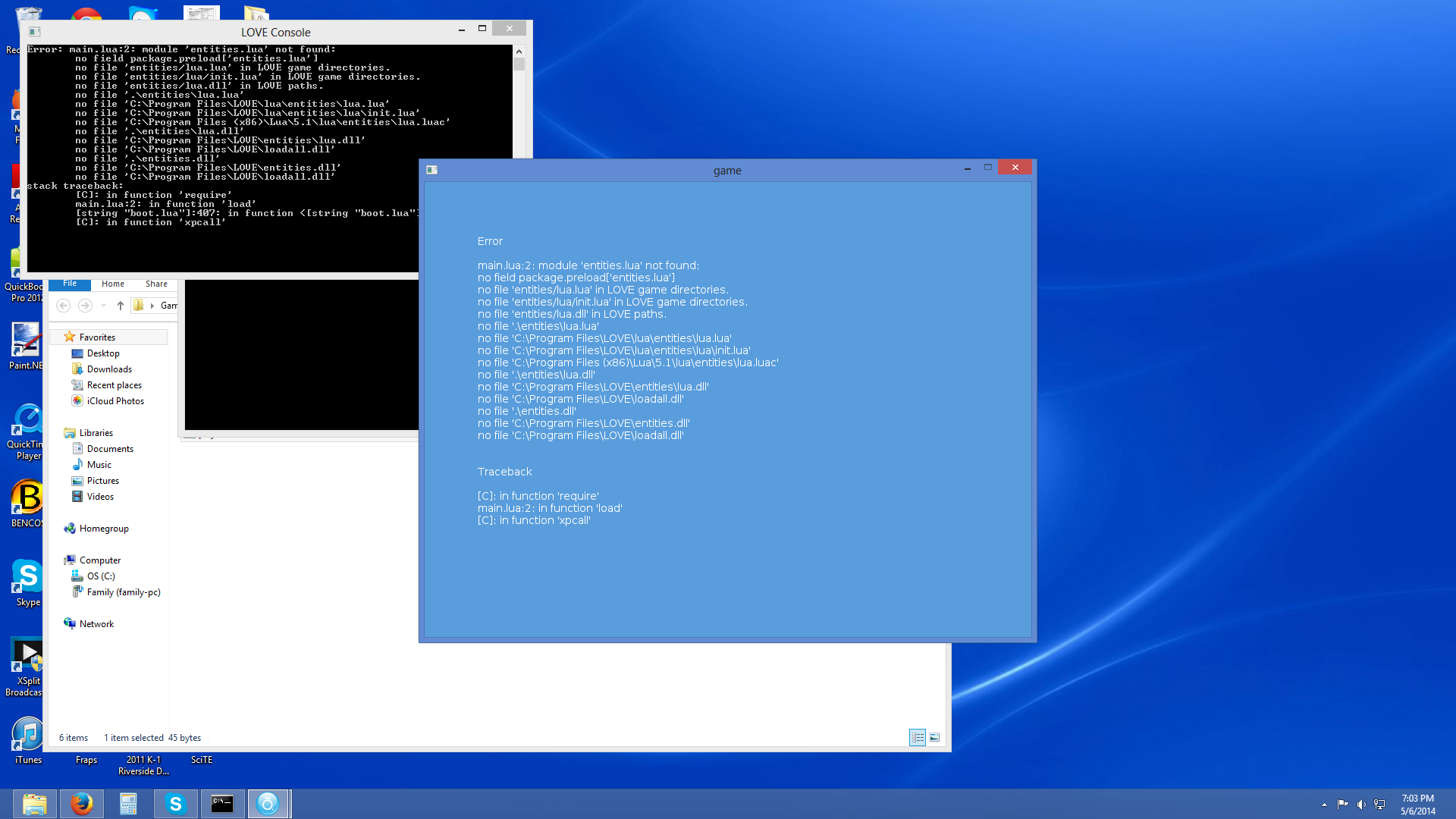
Task: Click the Up one level arrow in Explorer
Action: point(120,306)
